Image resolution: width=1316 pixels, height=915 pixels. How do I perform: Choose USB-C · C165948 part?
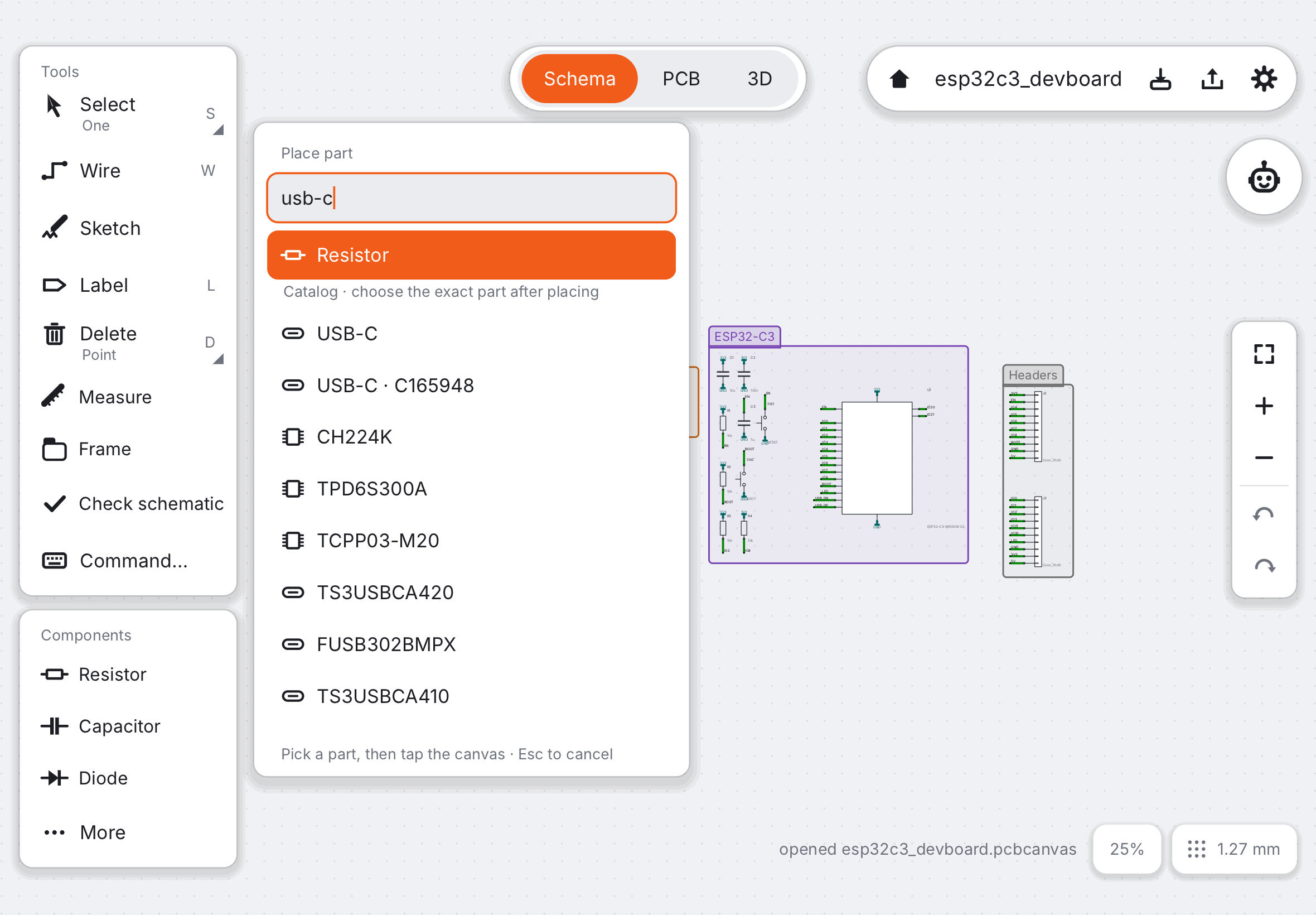[472, 386]
